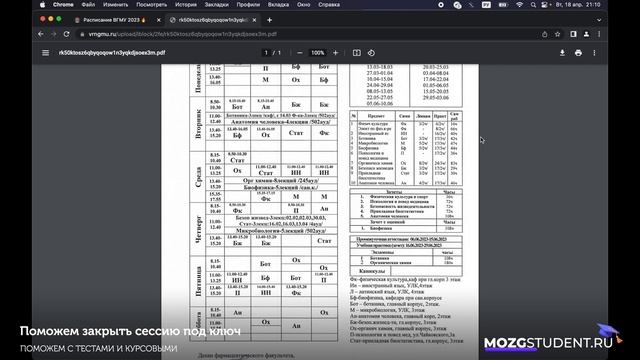Open battery status menu

click(x=503, y=5)
